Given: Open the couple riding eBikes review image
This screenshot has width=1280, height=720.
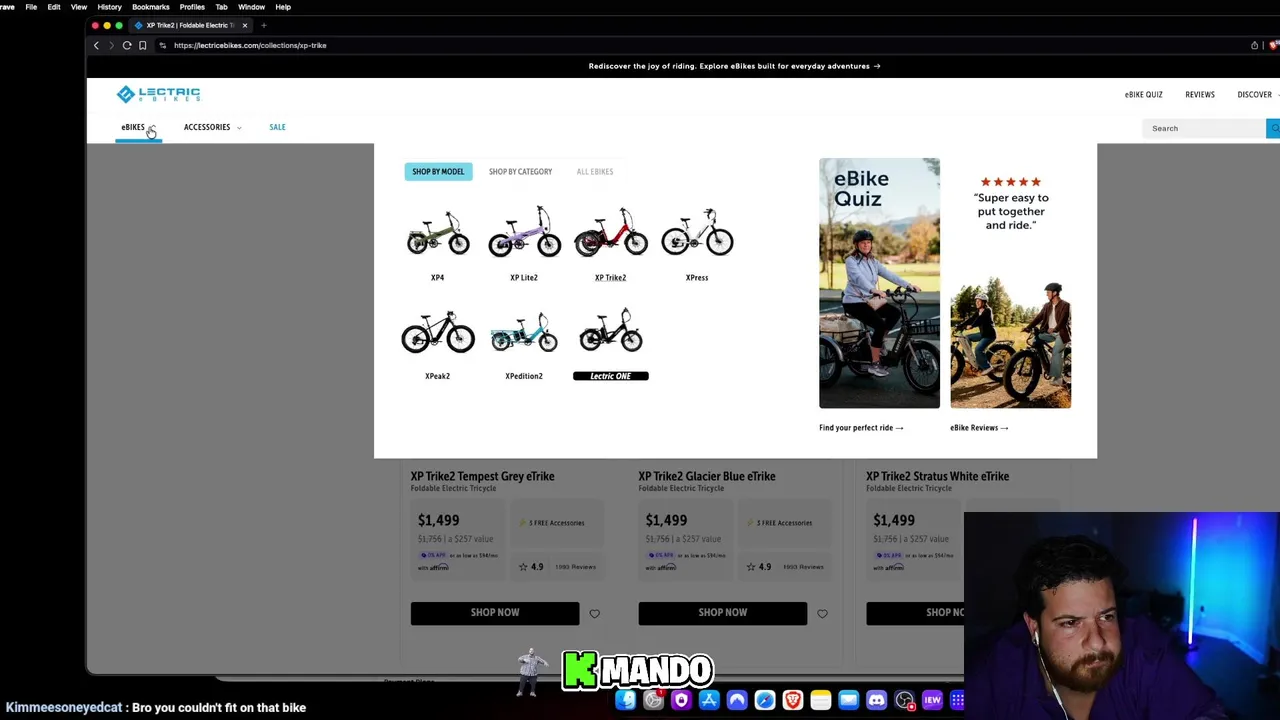Looking at the screenshot, I should point(1010,343).
